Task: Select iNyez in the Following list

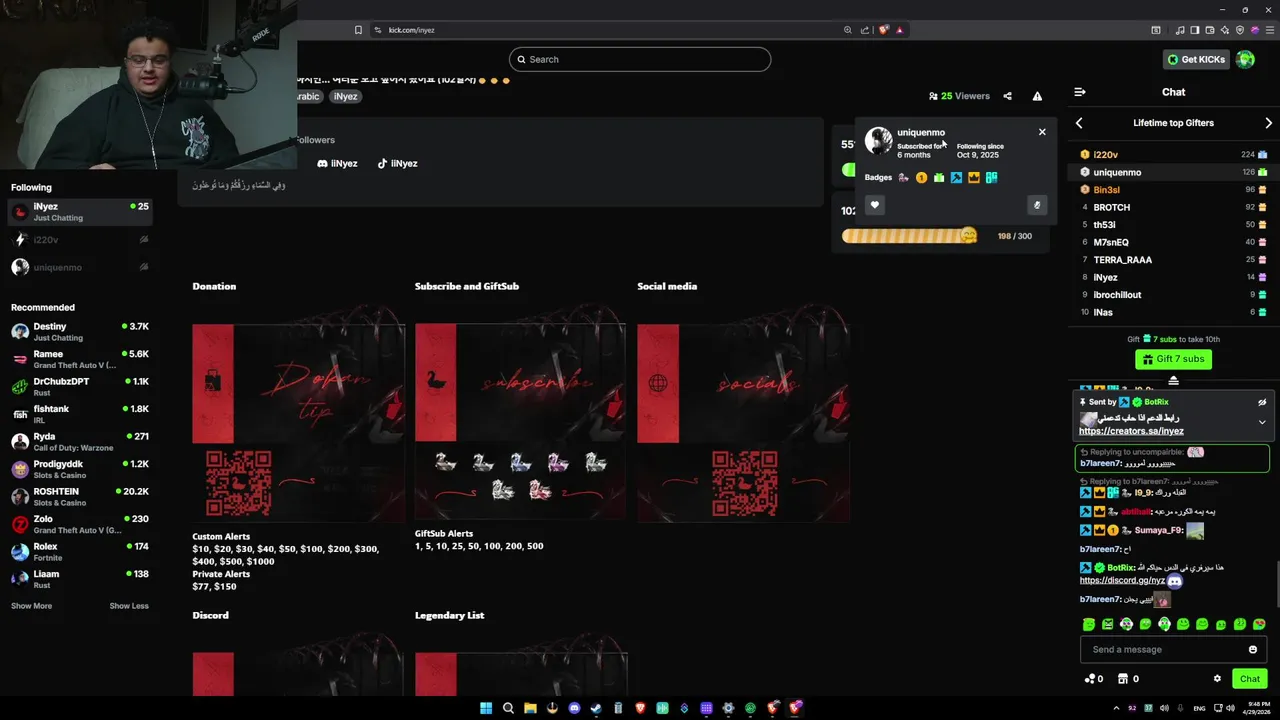Action: click(78, 212)
